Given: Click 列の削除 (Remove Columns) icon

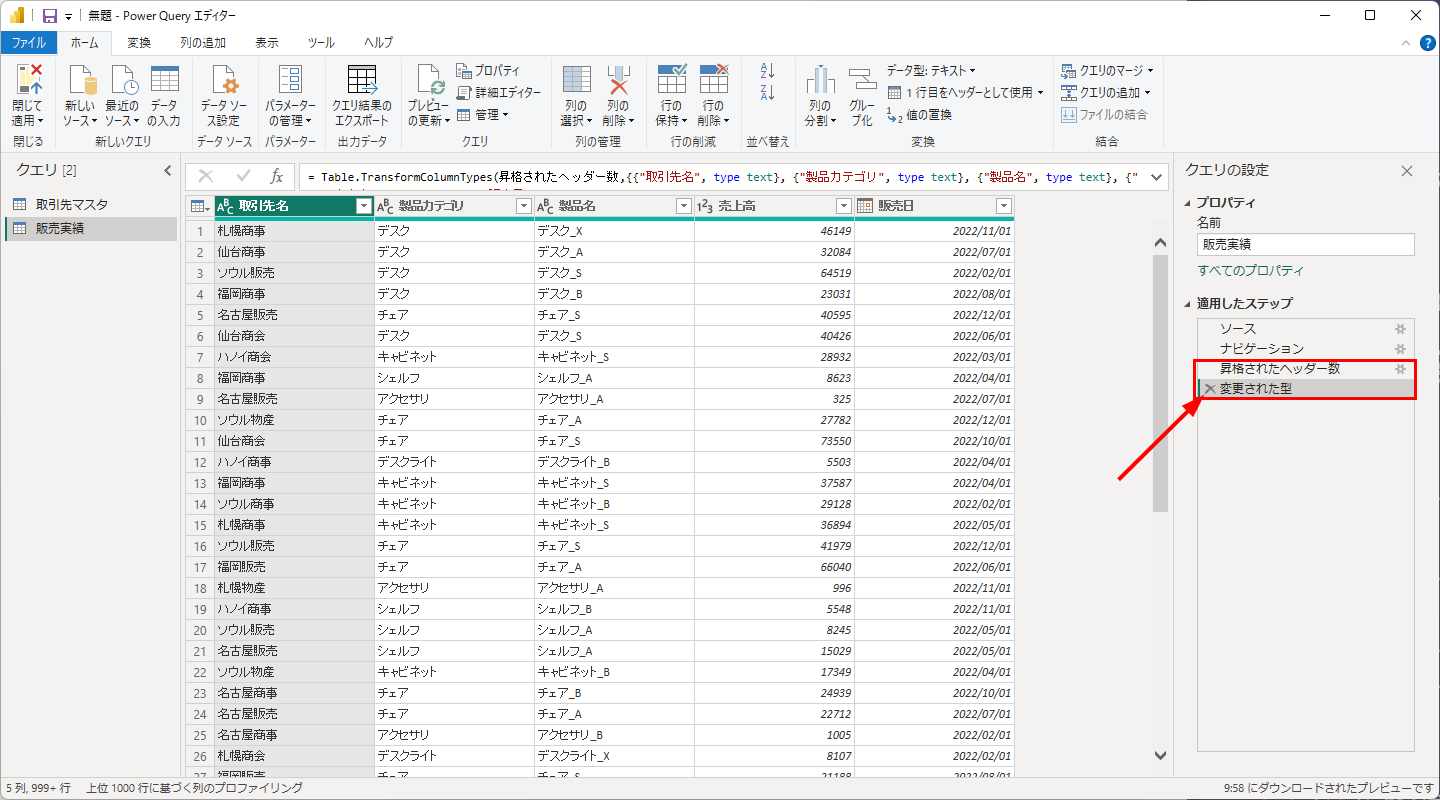Looking at the screenshot, I should (618, 79).
